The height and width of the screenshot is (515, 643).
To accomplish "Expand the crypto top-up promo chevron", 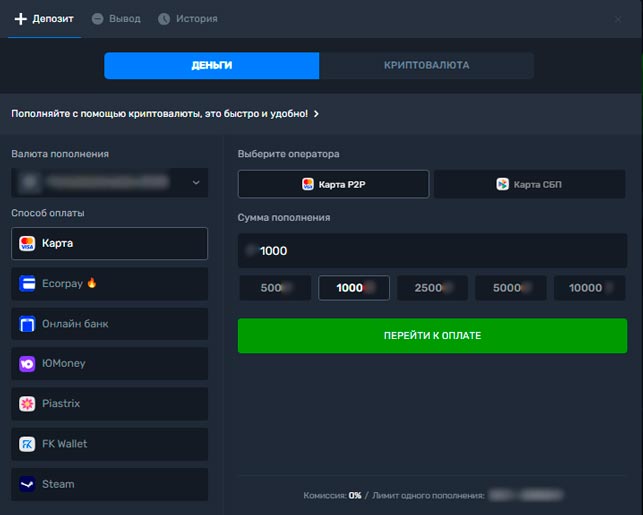I will coord(316,114).
